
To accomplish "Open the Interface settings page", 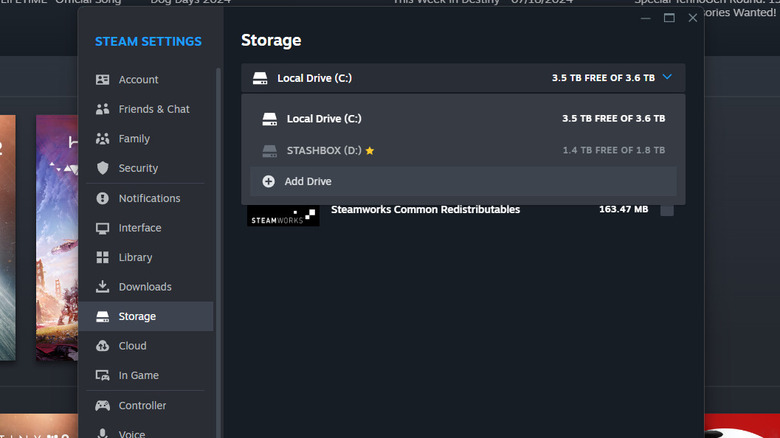I will [139, 228].
